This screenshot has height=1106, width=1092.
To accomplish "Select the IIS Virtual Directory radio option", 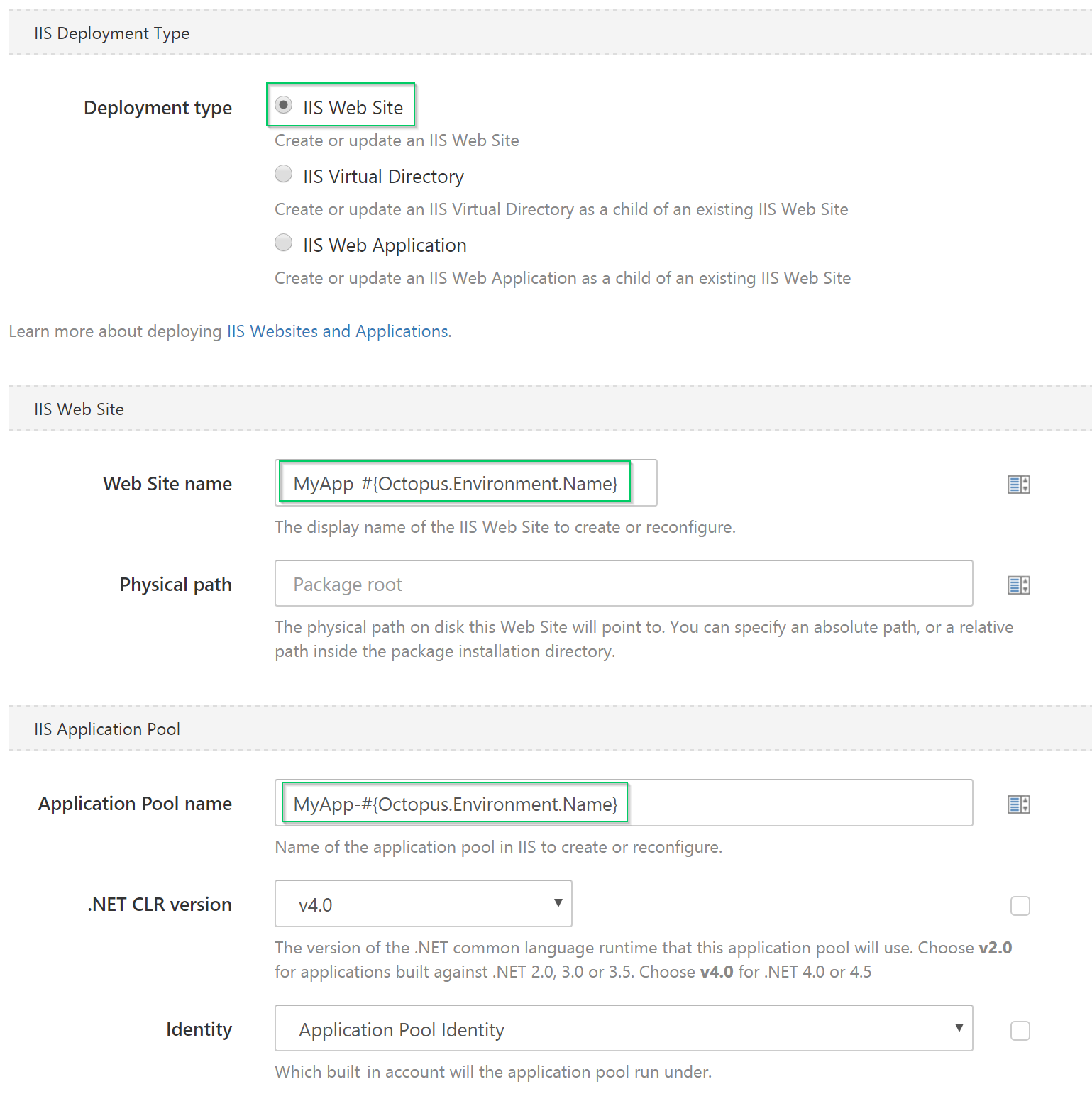I will click(284, 175).
